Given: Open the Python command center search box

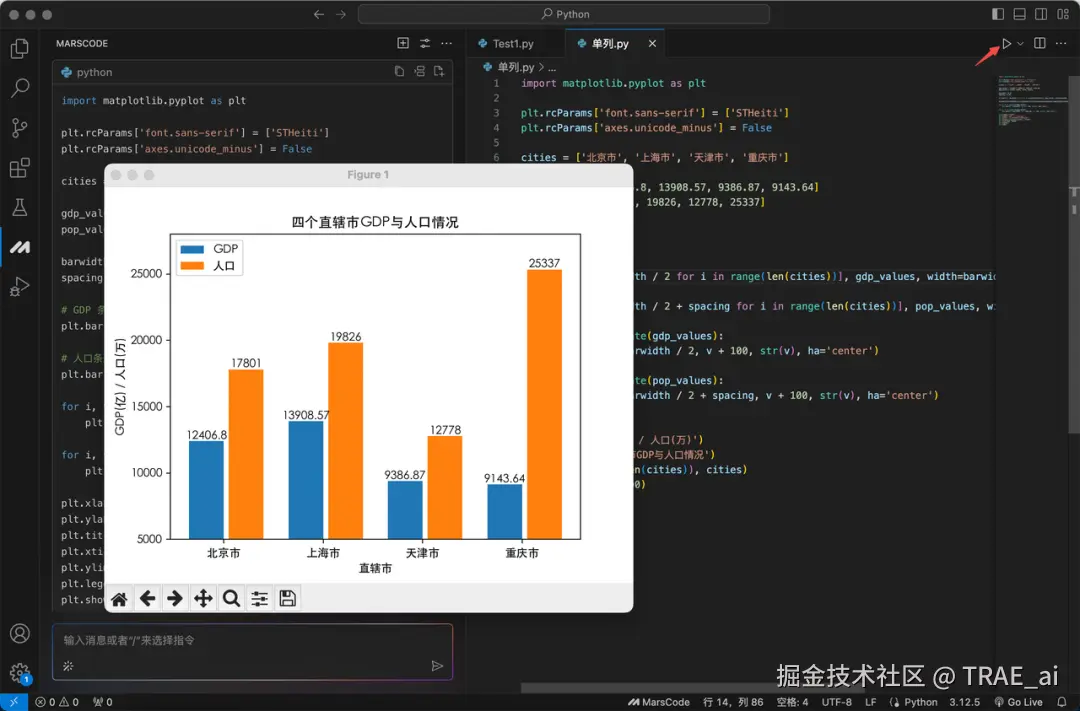Looking at the screenshot, I should coord(563,14).
